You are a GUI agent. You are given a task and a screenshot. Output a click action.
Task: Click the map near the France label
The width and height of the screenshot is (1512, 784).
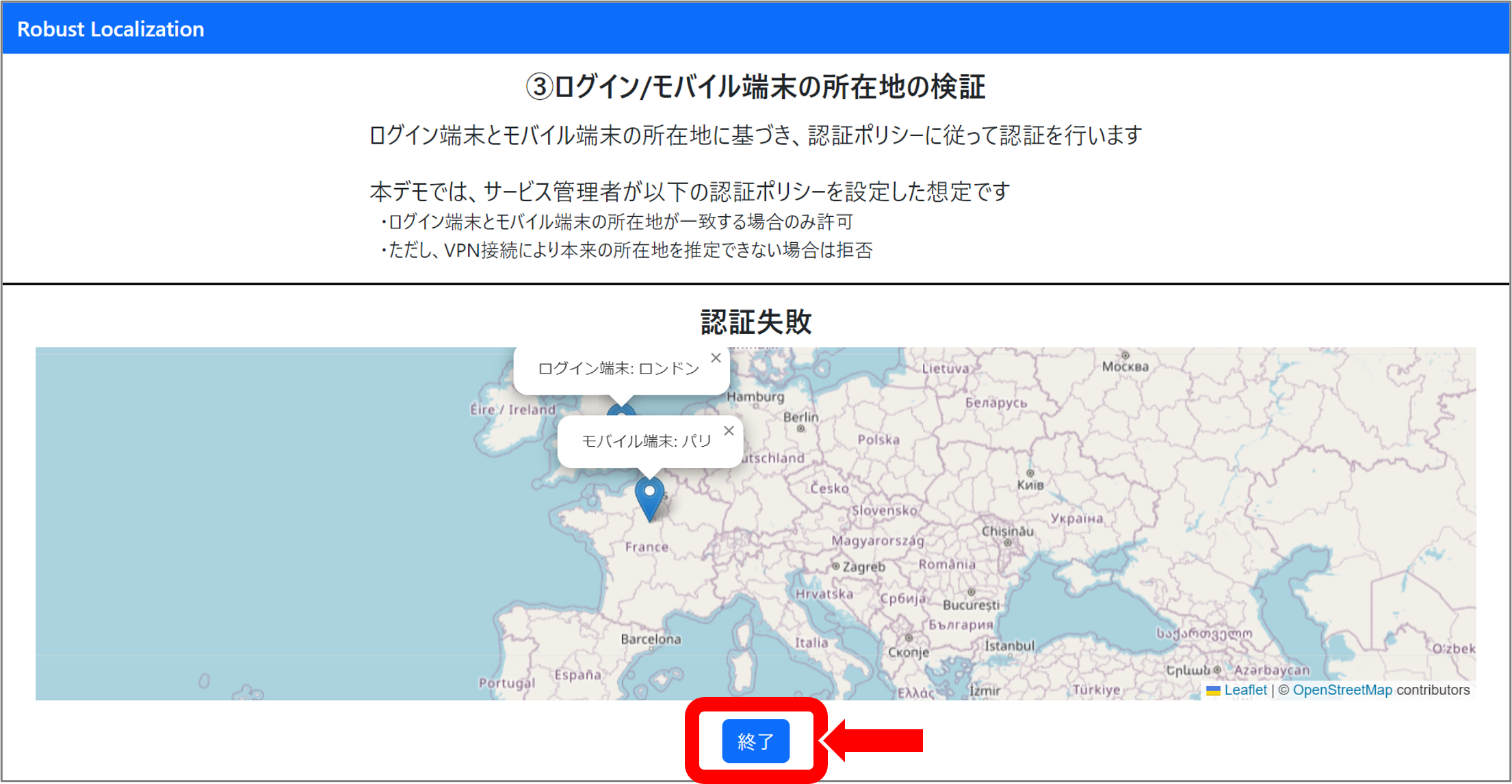(646, 547)
